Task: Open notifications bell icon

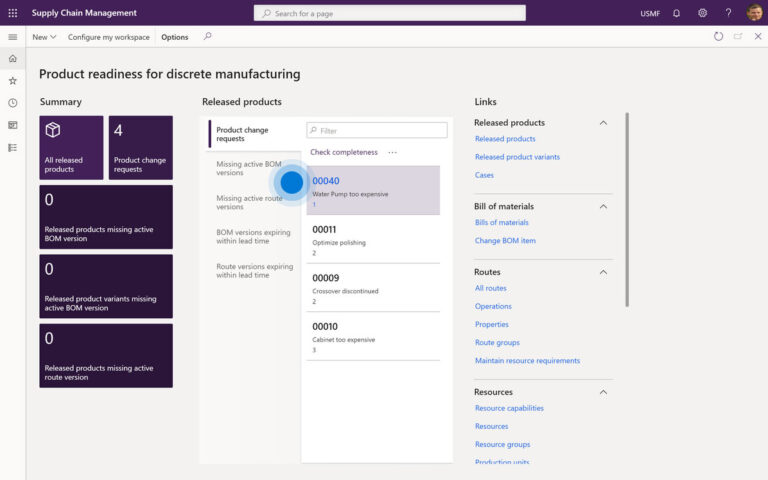Action: pyautogui.click(x=676, y=13)
